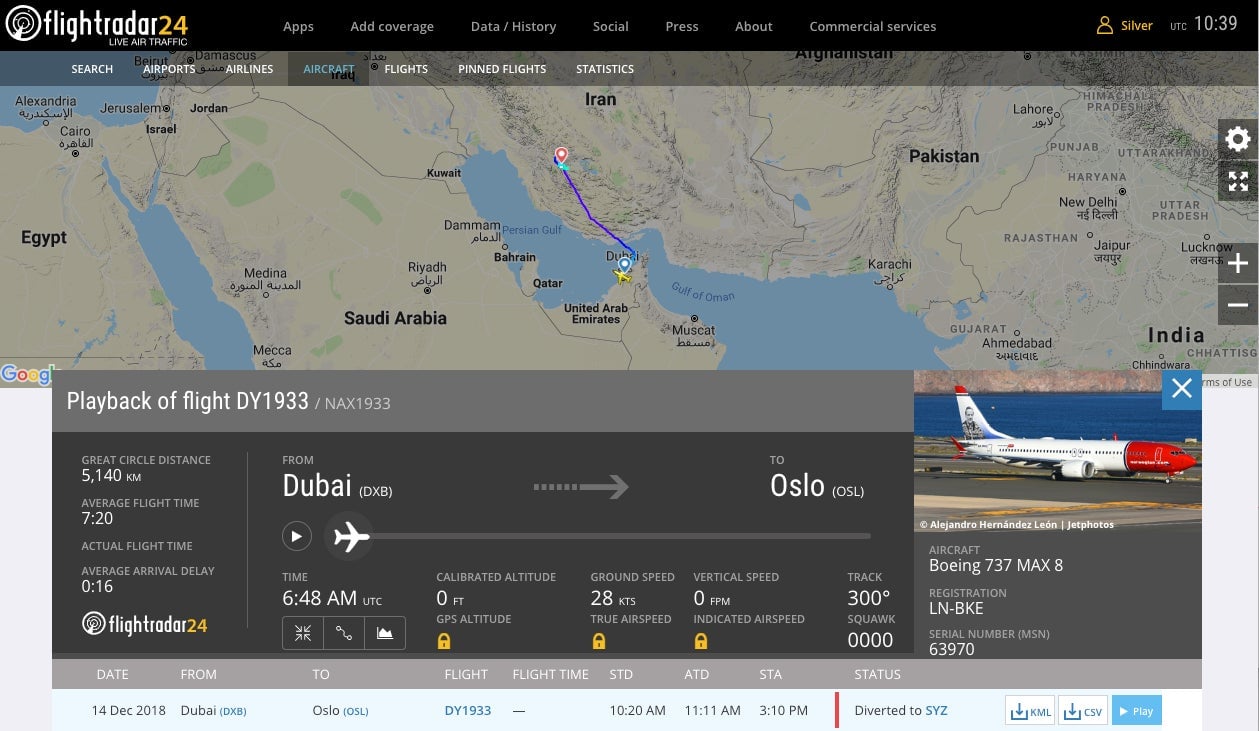Click the UTC 10:39 clock

click(1204, 24)
